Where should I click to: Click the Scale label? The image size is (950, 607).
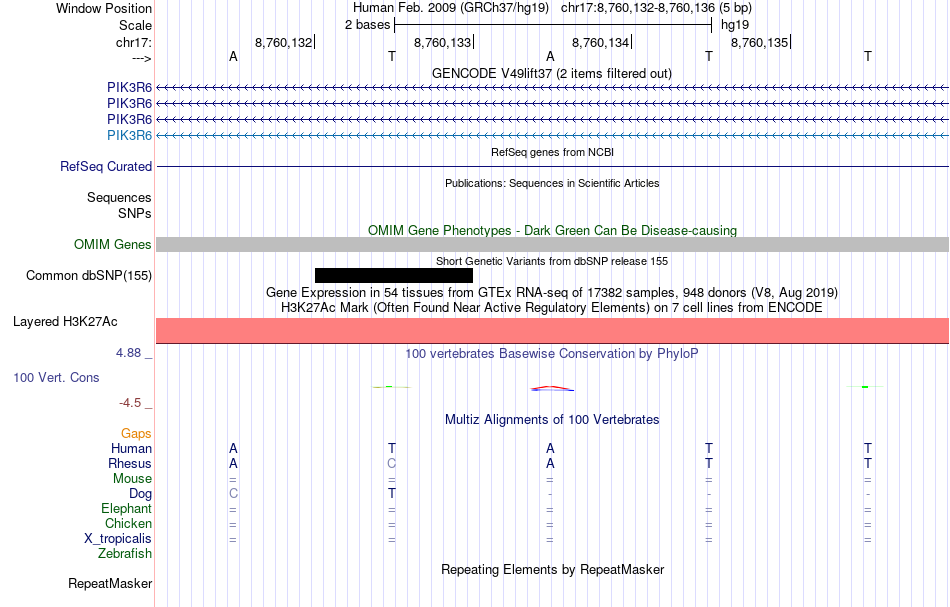135,25
